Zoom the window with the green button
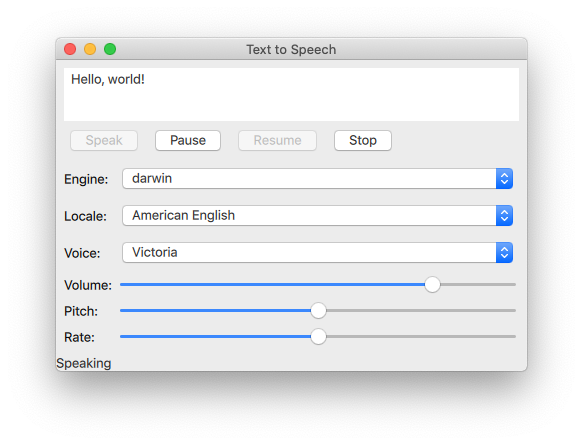The image size is (583, 445). pos(110,49)
